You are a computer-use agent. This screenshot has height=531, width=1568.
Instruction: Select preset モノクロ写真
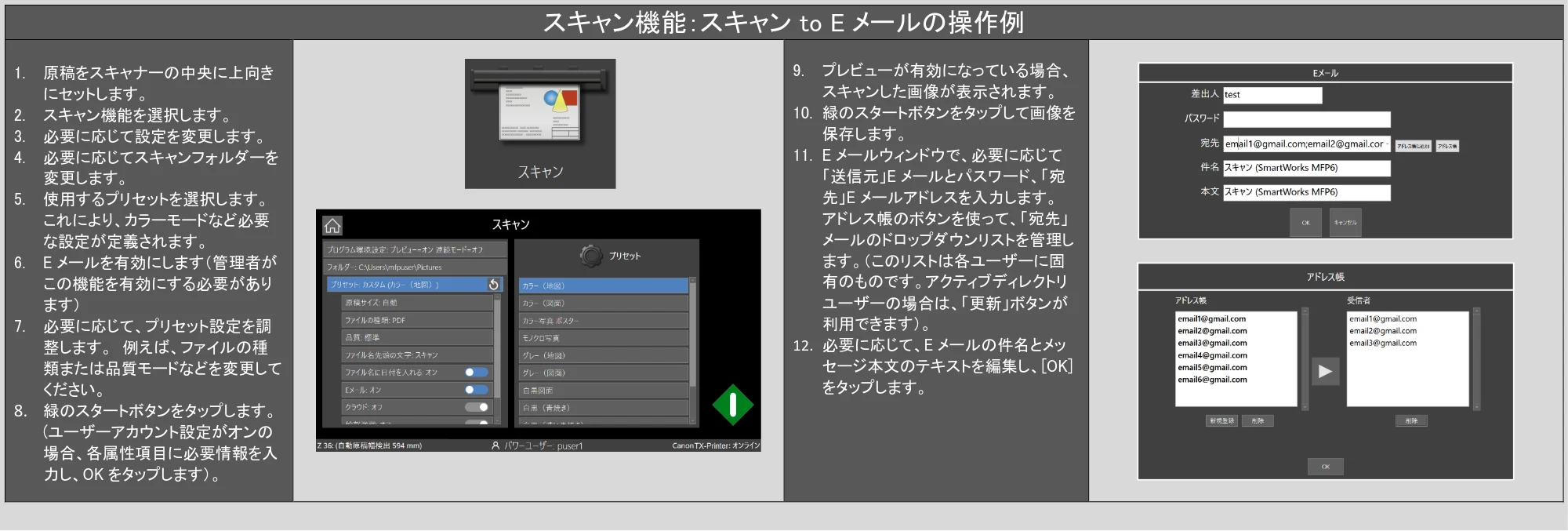coord(603,338)
